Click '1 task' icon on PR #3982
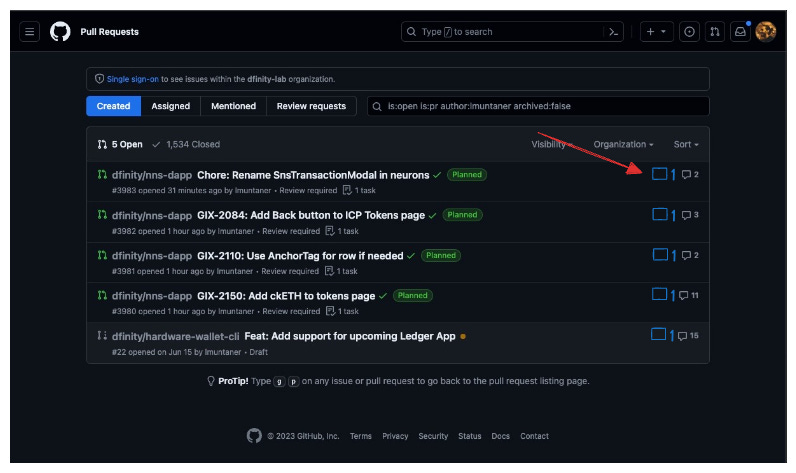796x473 pixels. click(x=330, y=231)
